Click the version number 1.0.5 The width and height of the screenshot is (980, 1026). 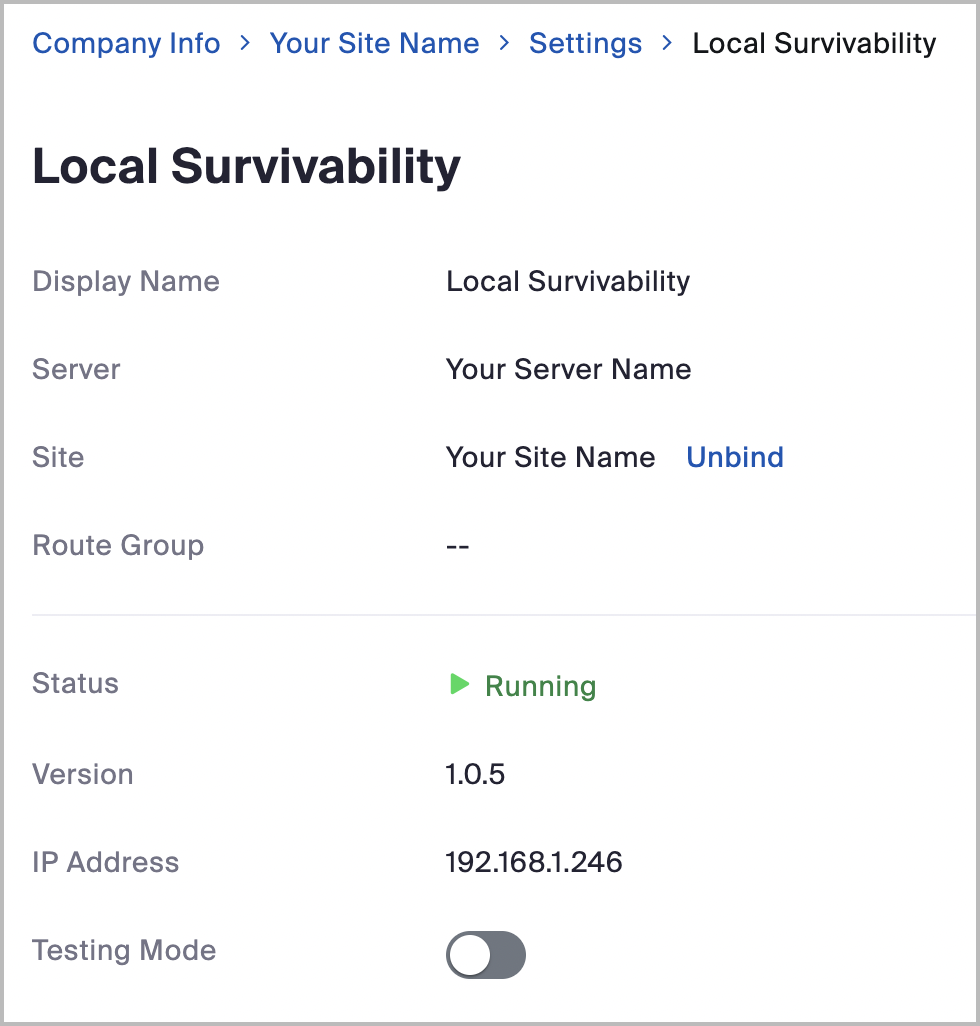(x=475, y=774)
